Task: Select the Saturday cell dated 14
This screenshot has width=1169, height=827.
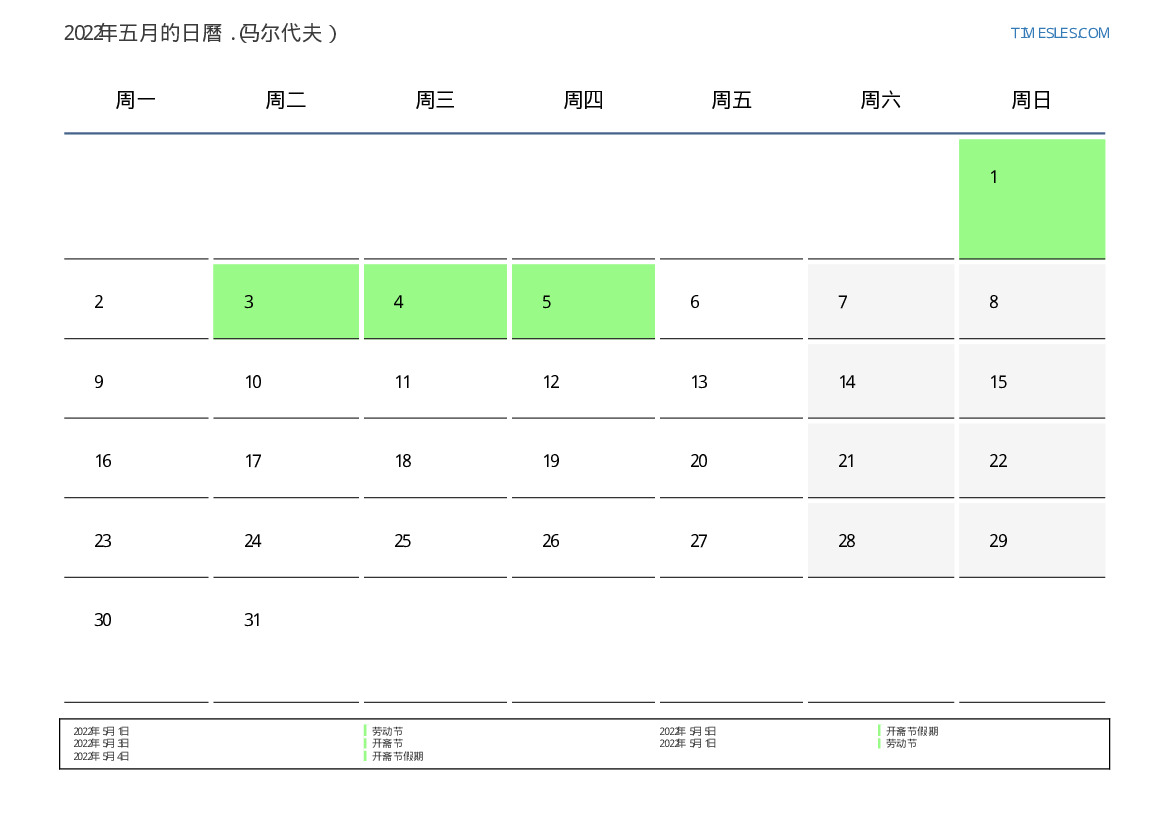Action: click(x=880, y=380)
